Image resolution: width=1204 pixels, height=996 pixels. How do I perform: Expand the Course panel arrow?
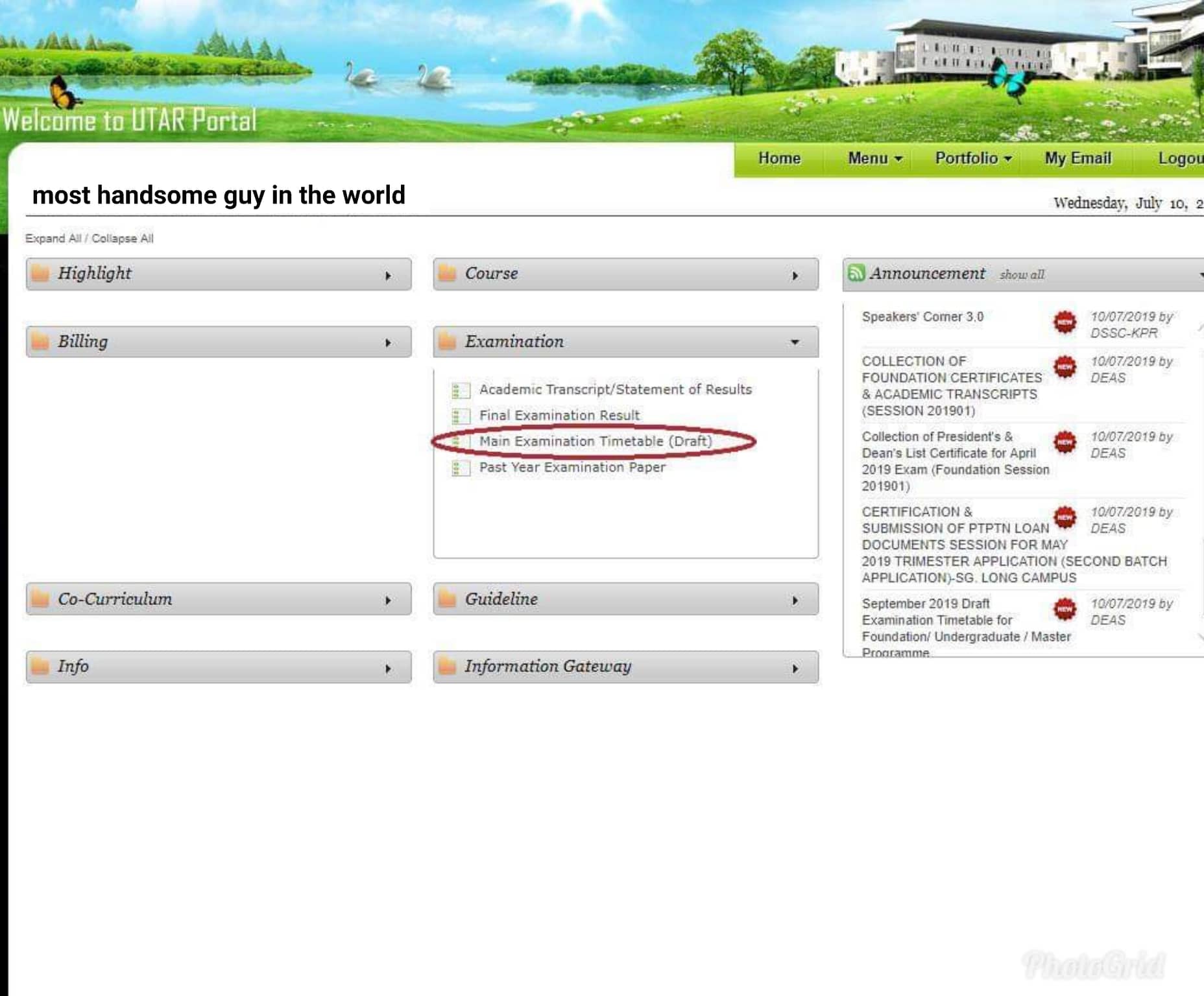click(795, 276)
